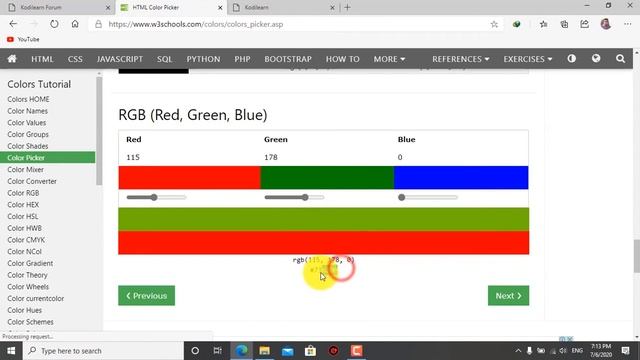The width and height of the screenshot is (640, 360).
Task: Open Microsoft Edge on taskbar
Action: 242,351
